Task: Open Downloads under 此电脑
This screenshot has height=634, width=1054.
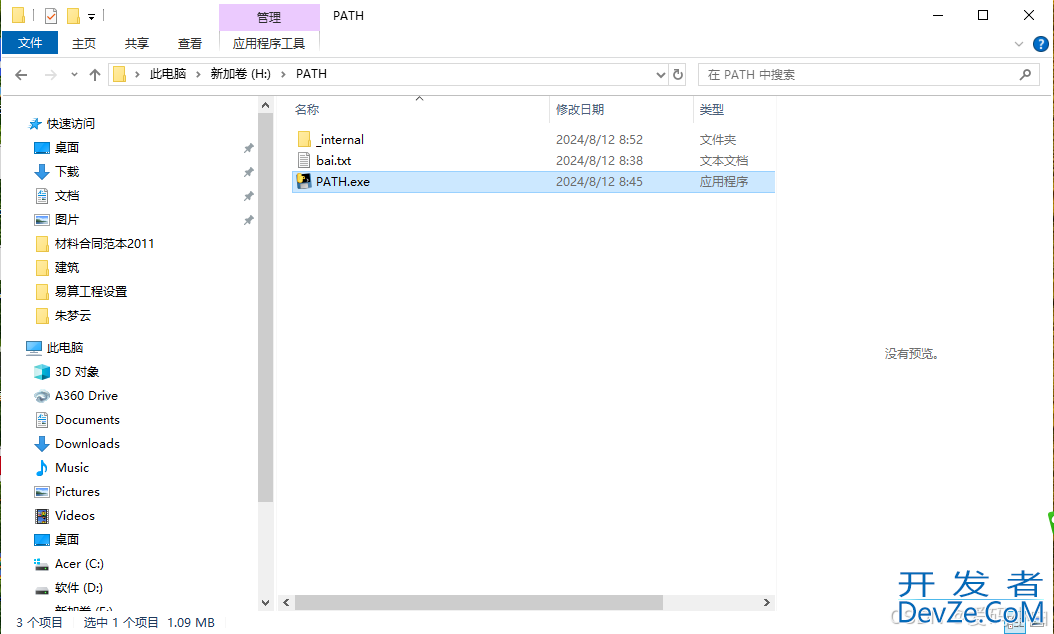Action: (87, 444)
